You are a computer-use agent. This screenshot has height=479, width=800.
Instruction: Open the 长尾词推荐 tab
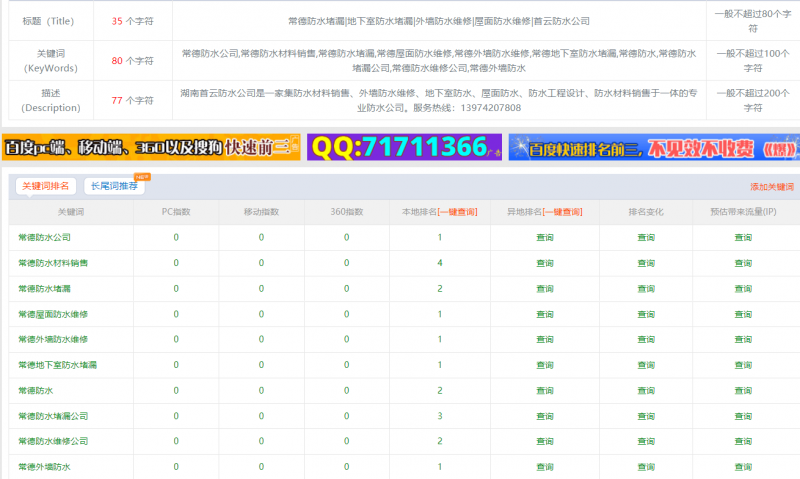114,186
